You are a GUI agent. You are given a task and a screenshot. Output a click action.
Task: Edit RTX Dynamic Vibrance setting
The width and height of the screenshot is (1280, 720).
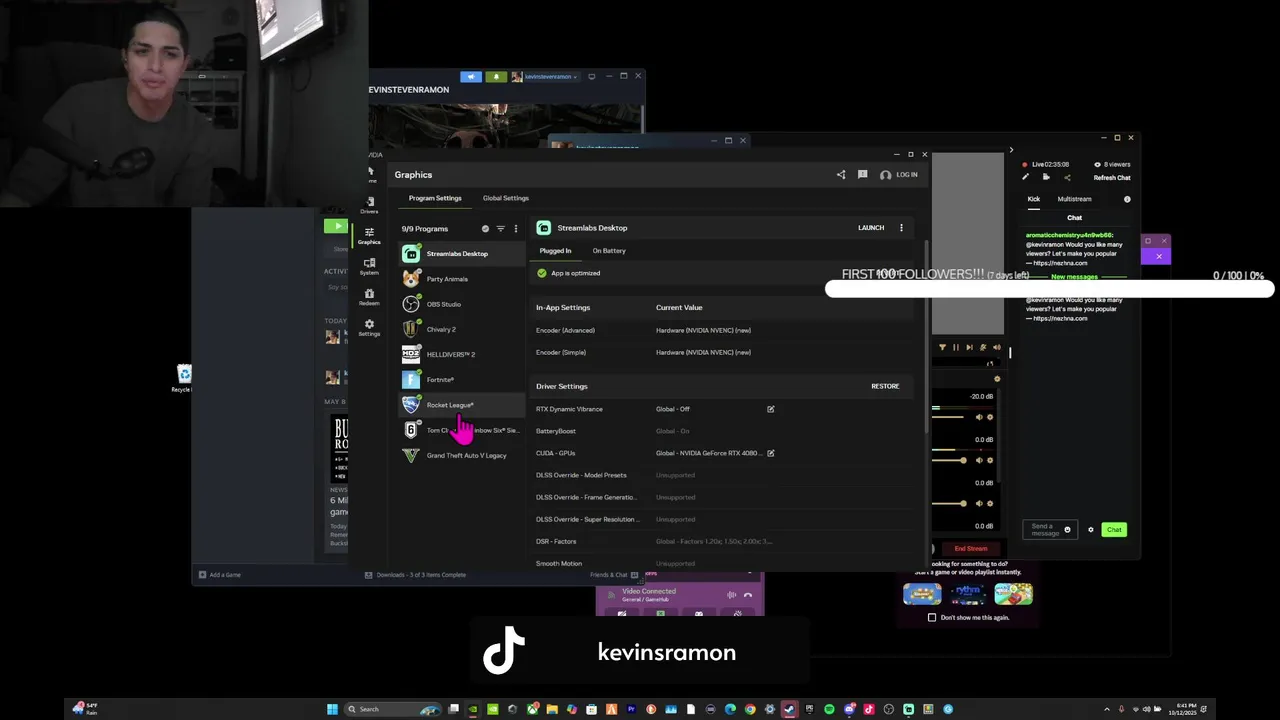tap(771, 409)
